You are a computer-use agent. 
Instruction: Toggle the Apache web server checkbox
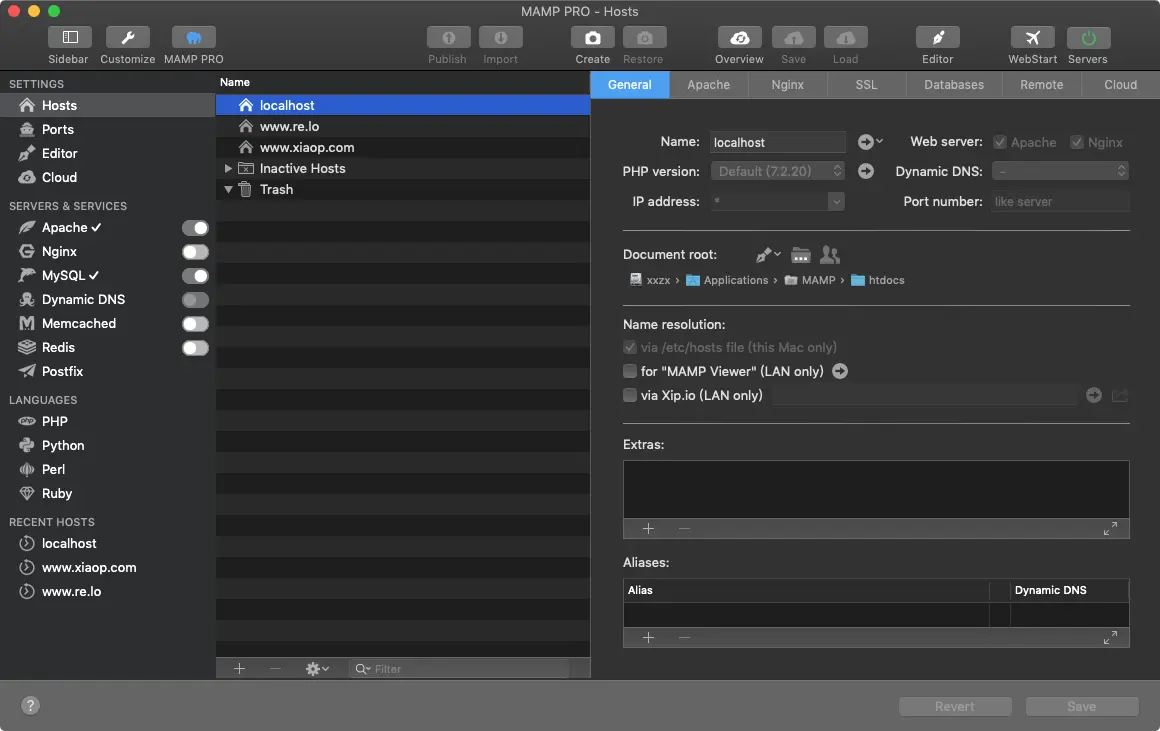point(999,142)
